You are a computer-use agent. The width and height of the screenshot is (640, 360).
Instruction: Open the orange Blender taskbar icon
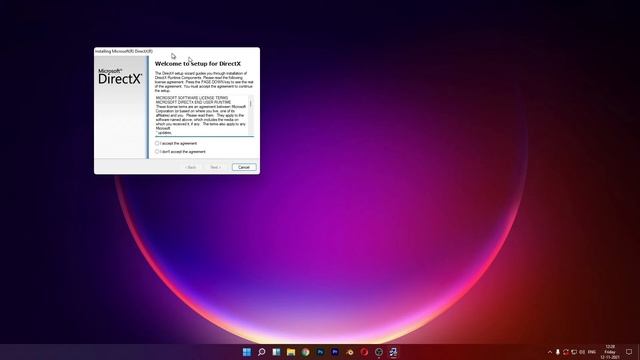point(350,352)
